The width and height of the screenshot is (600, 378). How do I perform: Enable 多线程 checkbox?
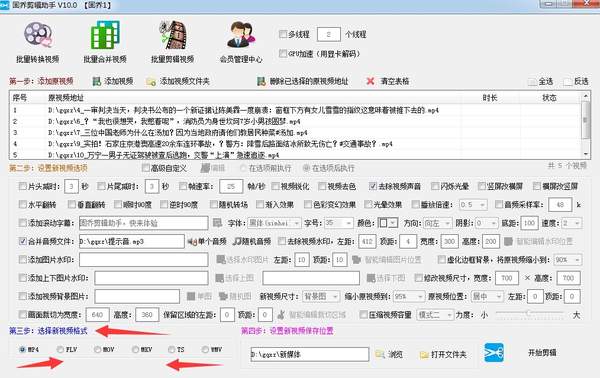283,34
